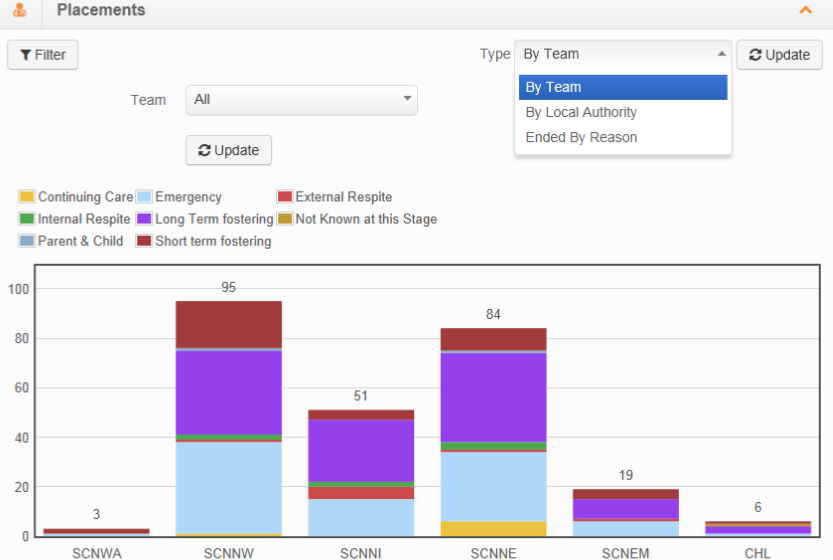Click the Emergency legend label text

point(188,197)
